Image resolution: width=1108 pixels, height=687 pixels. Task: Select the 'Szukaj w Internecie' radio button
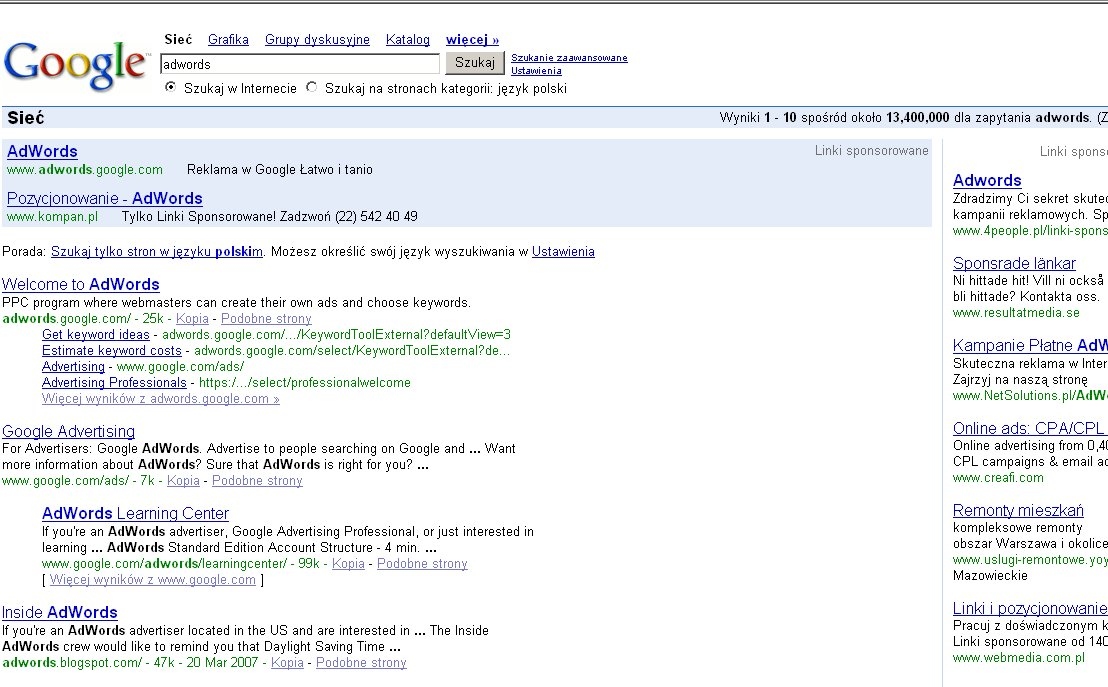[x=170, y=88]
